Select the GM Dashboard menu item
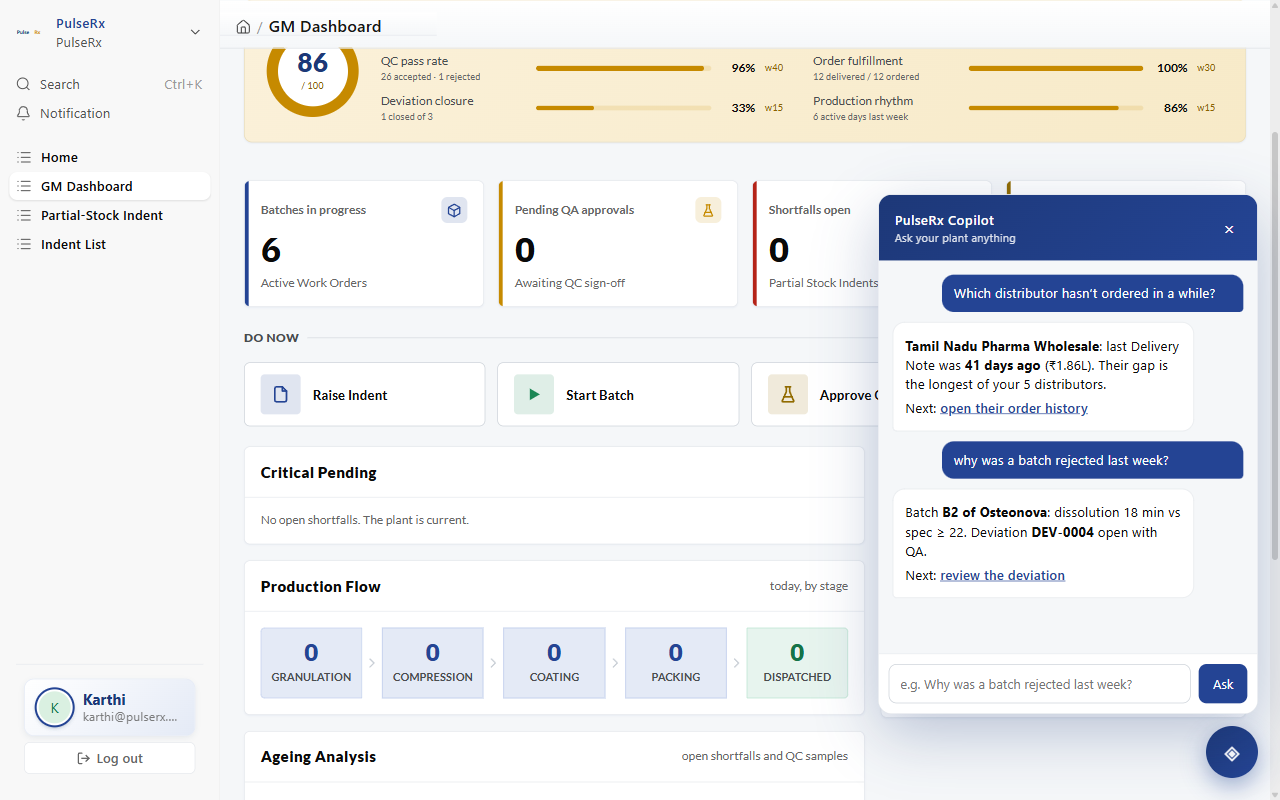 (x=110, y=187)
